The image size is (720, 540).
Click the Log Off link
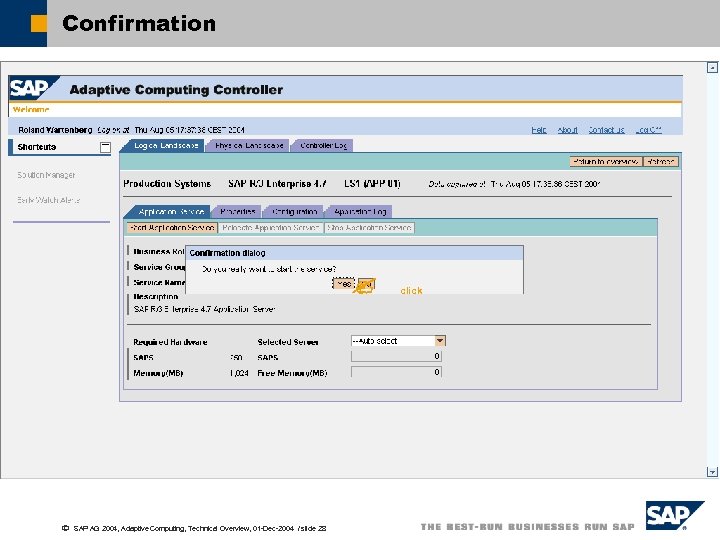(x=648, y=130)
